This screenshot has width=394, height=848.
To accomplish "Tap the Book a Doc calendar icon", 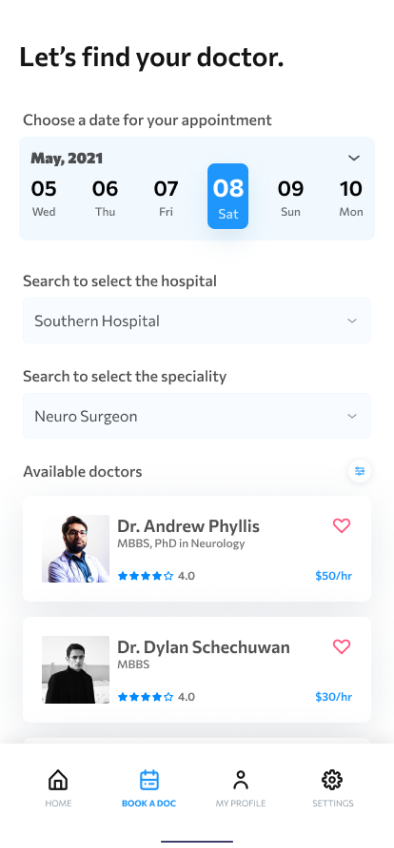I will pyautogui.click(x=149, y=780).
